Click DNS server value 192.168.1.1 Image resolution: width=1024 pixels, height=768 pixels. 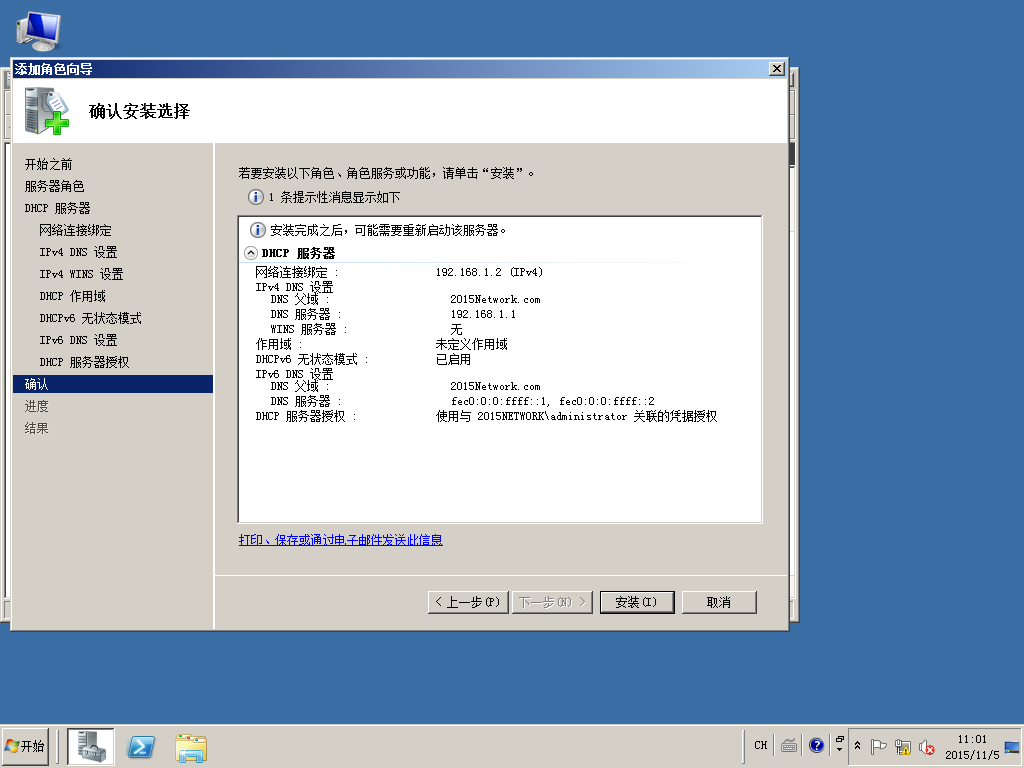pos(483,314)
